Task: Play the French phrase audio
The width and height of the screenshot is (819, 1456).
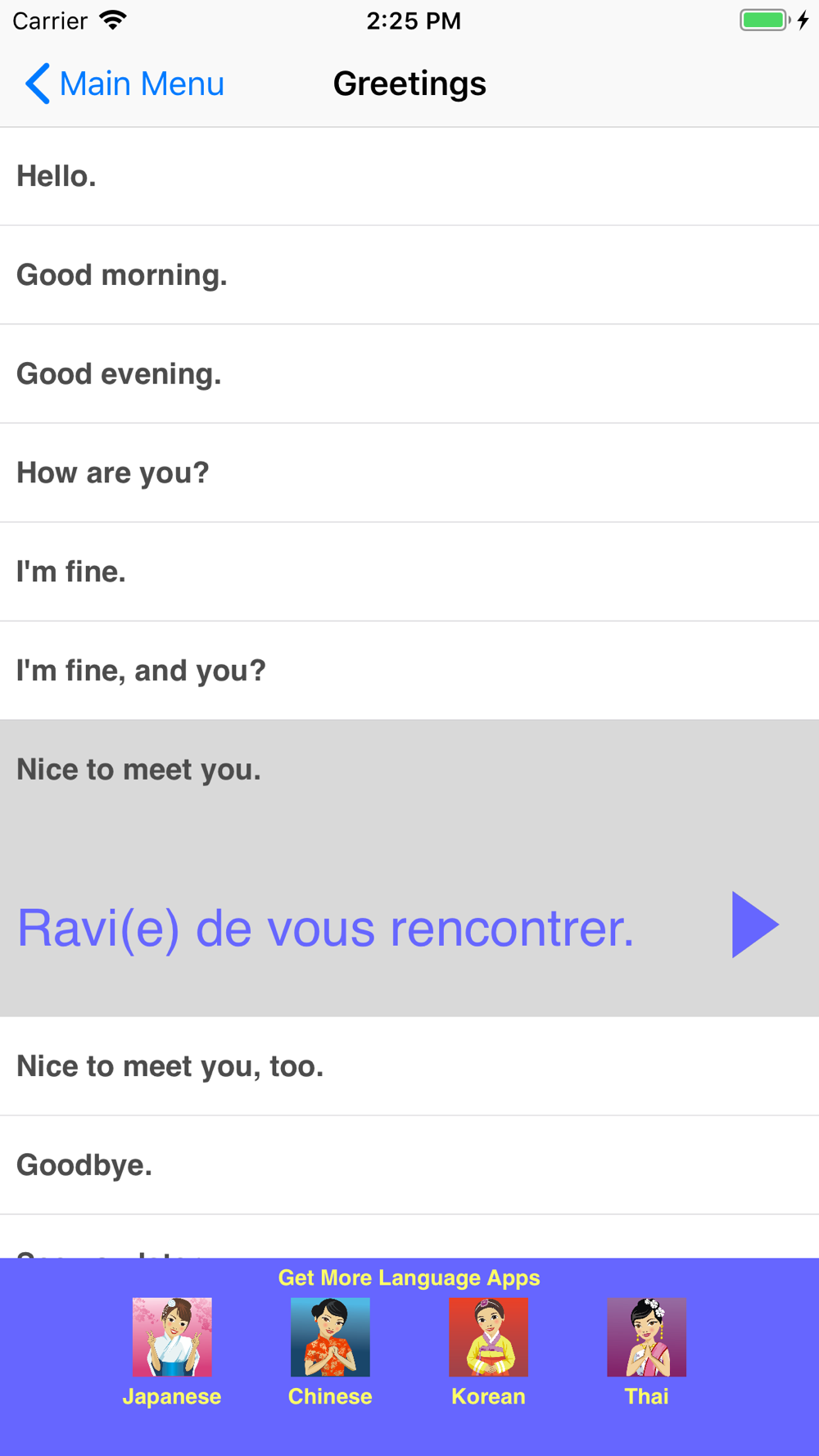Action: pyautogui.click(x=755, y=925)
